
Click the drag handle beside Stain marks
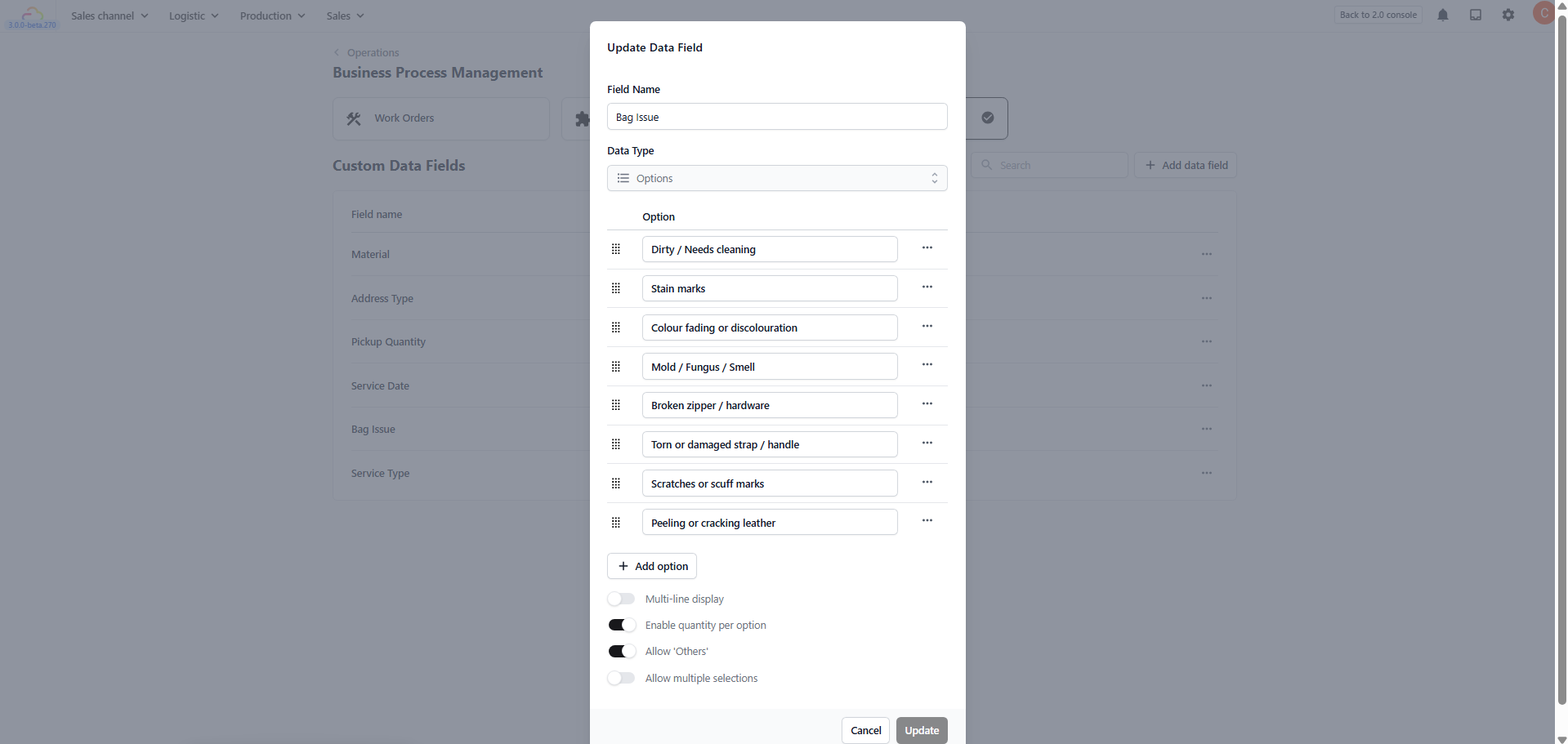(616, 288)
